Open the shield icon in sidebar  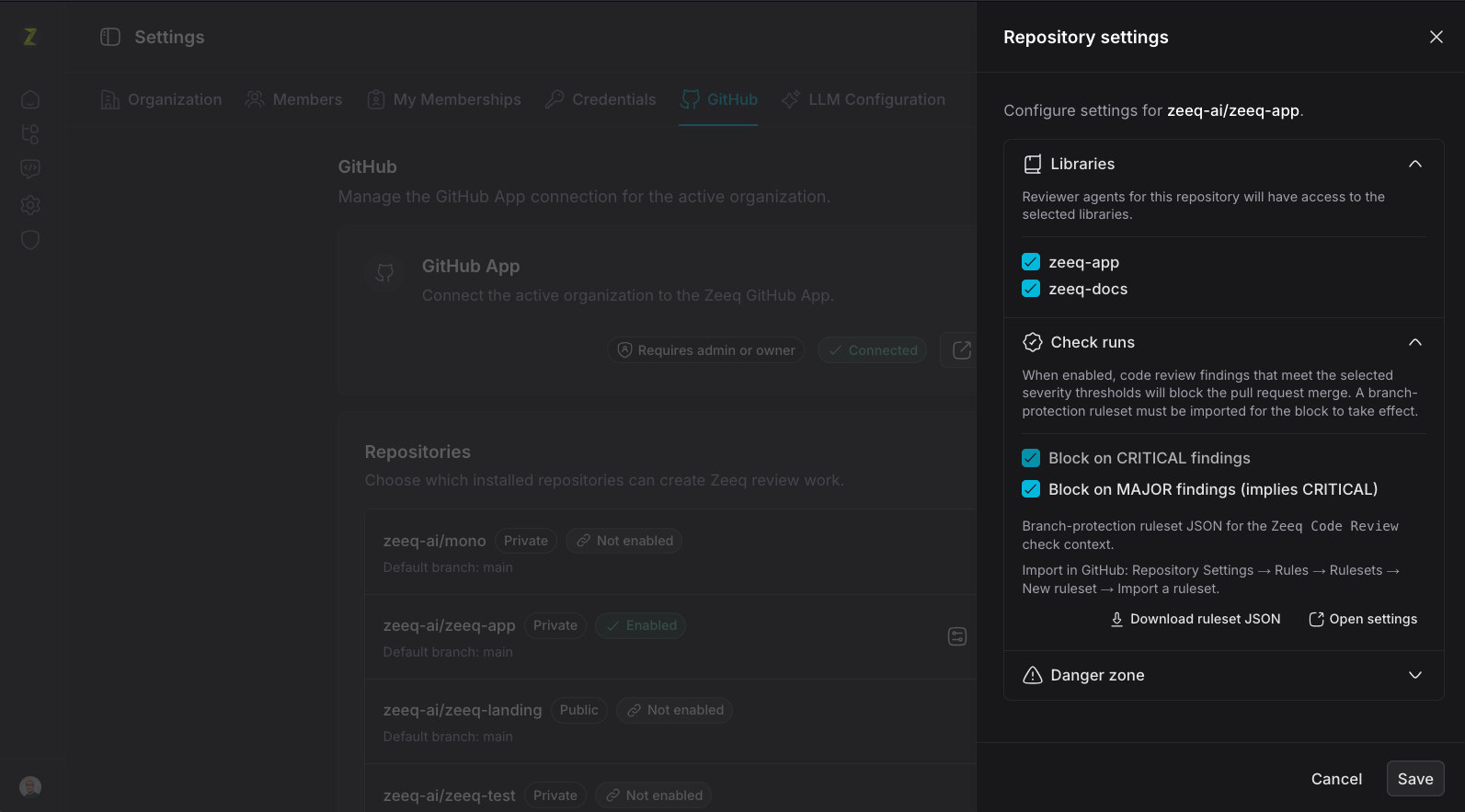[30, 240]
